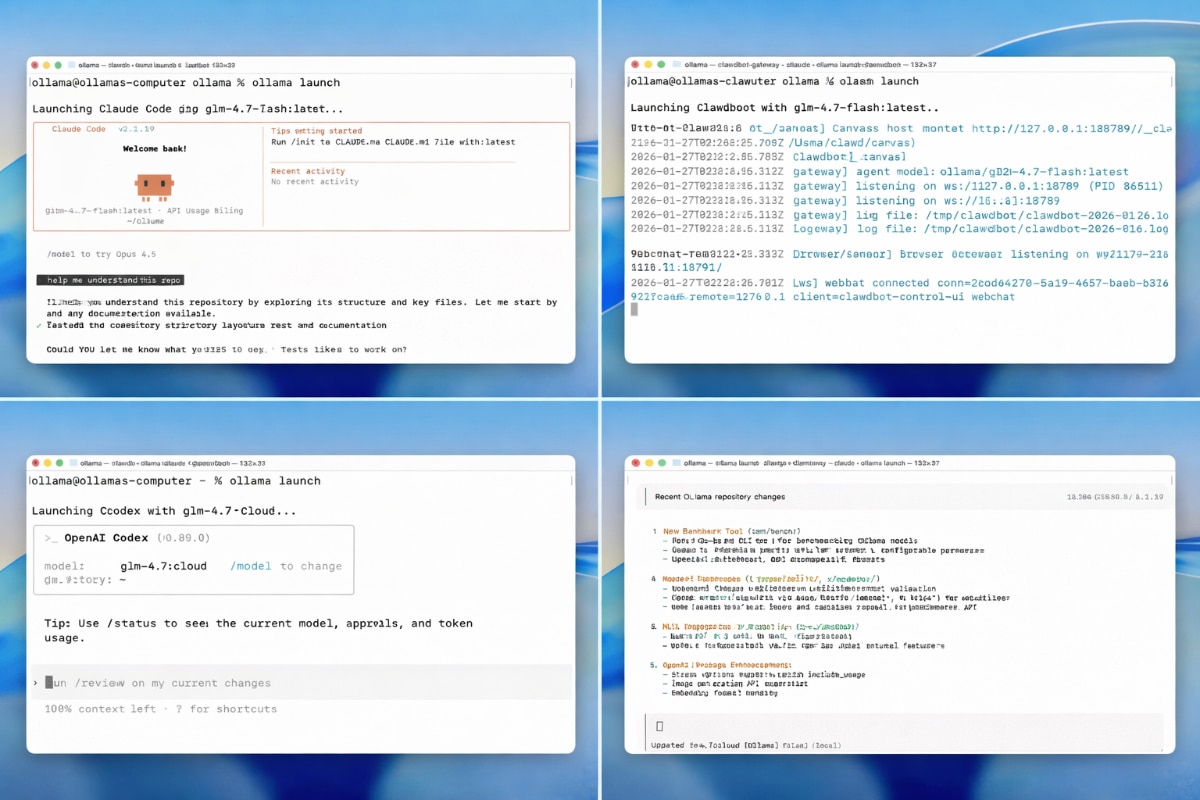Viewport: 1200px width, 800px height.
Task: Click 'Browser' listening log line in Clawdbot window
Action: click(900, 255)
